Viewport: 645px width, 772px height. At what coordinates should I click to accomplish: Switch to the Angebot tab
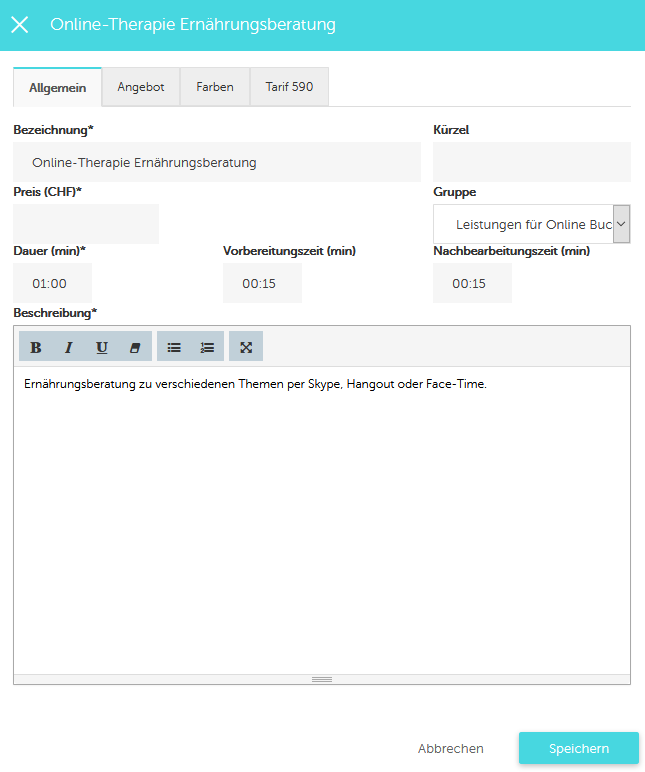(x=140, y=87)
